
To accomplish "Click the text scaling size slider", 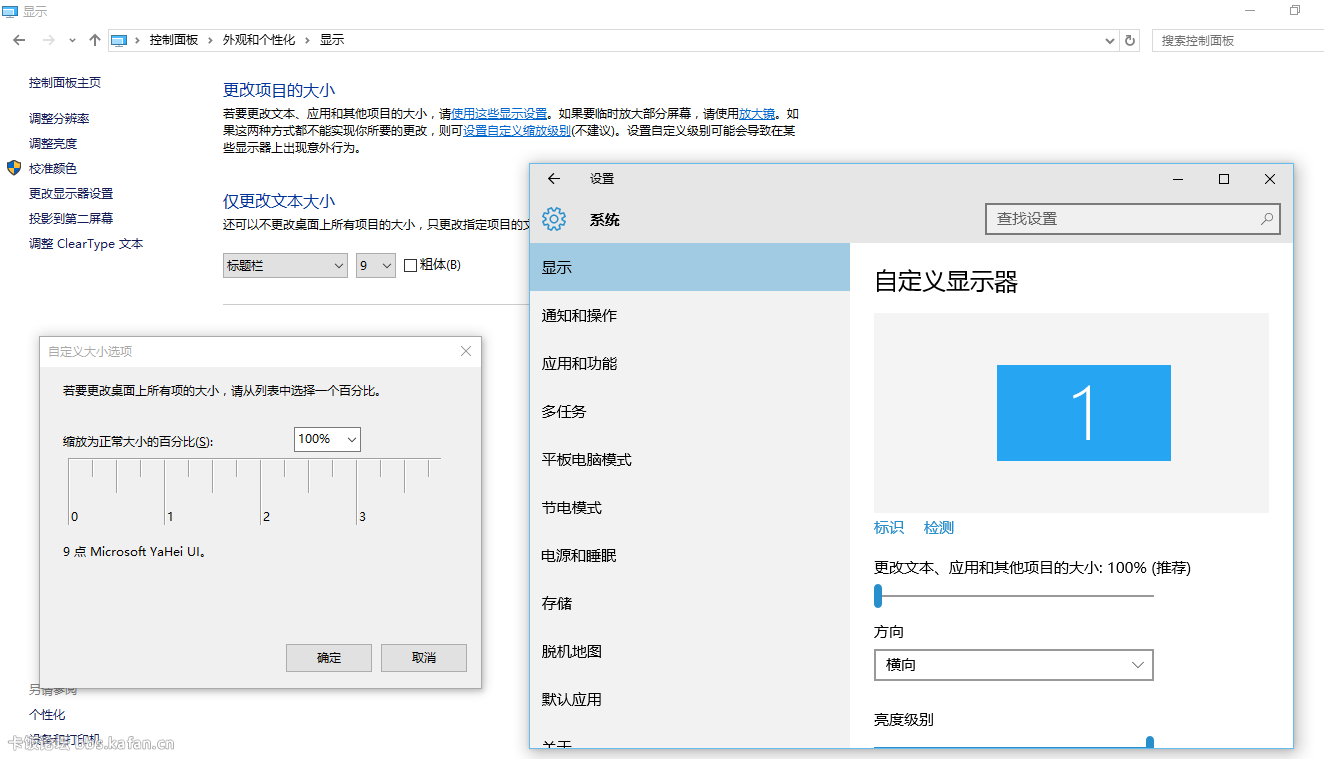I will [x=1014, y=596].
